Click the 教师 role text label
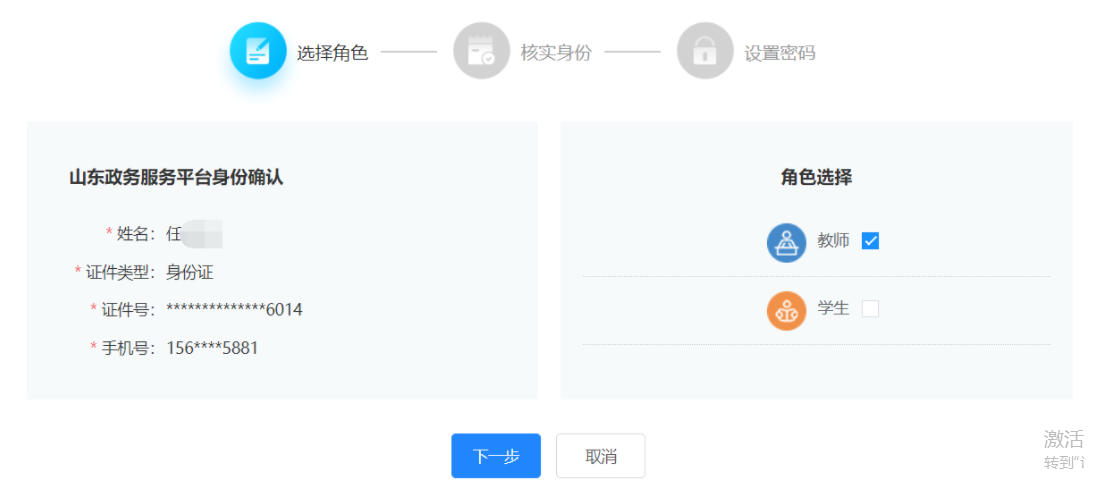Image resolution: width=1094 pixels, height=498 pixels. pos(833,241)
